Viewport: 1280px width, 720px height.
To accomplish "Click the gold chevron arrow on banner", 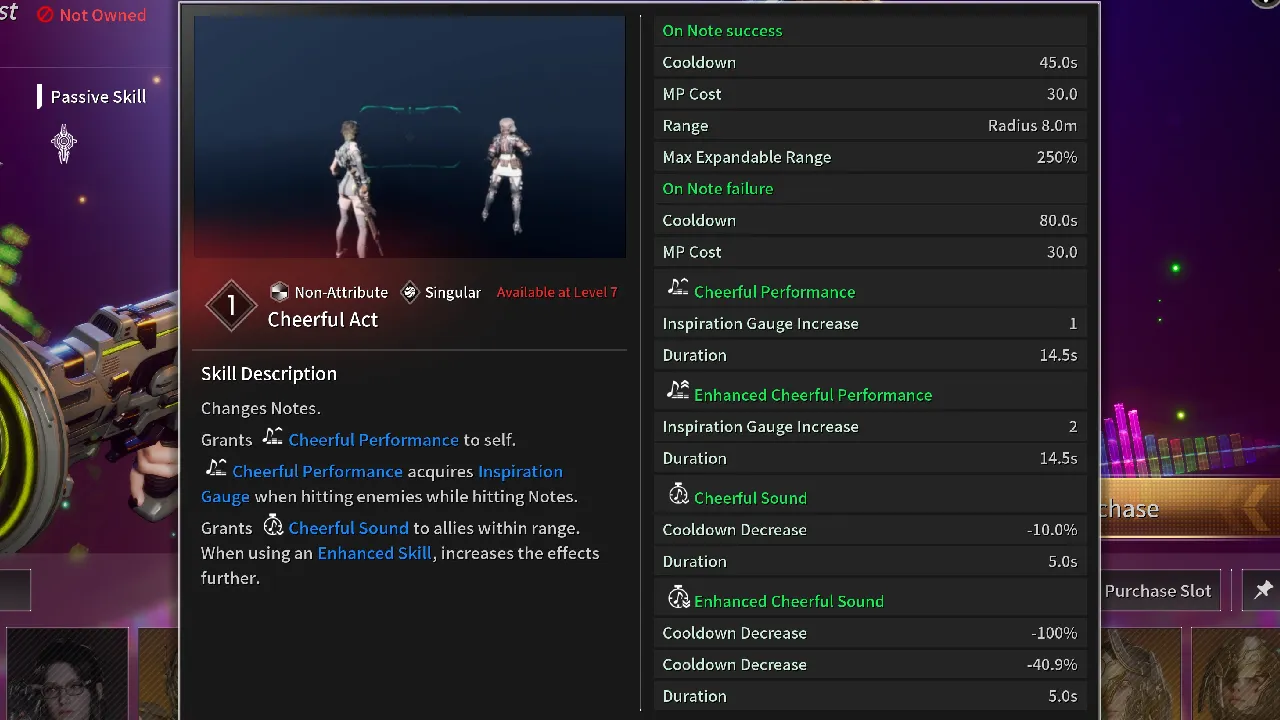I will click(1257, 508).
